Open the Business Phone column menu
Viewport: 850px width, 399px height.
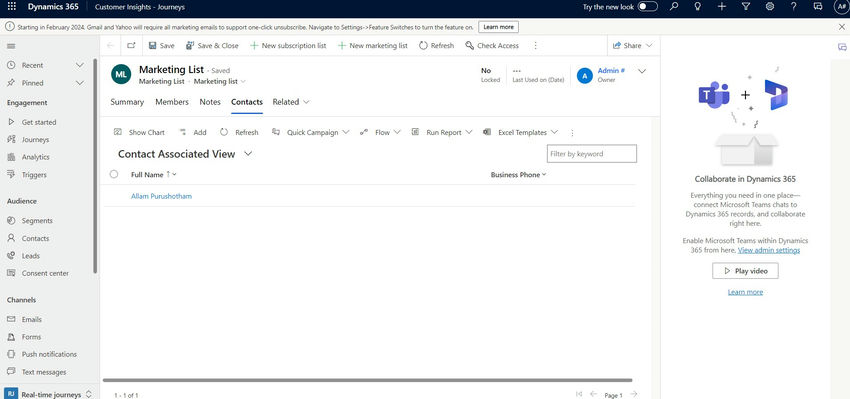pyautogui.click(x=519, y=175)
